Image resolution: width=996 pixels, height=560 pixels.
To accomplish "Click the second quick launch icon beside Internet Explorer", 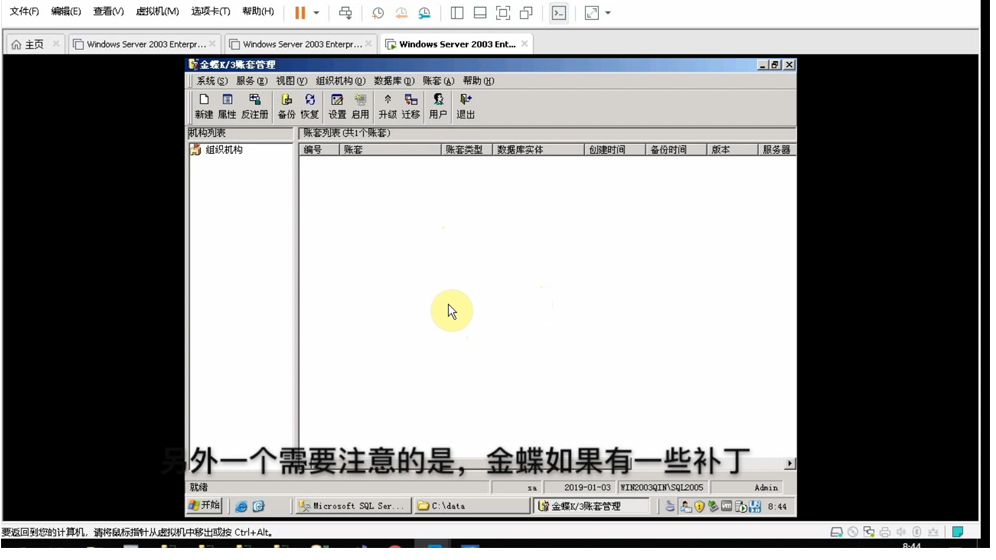I will (259, 506).
